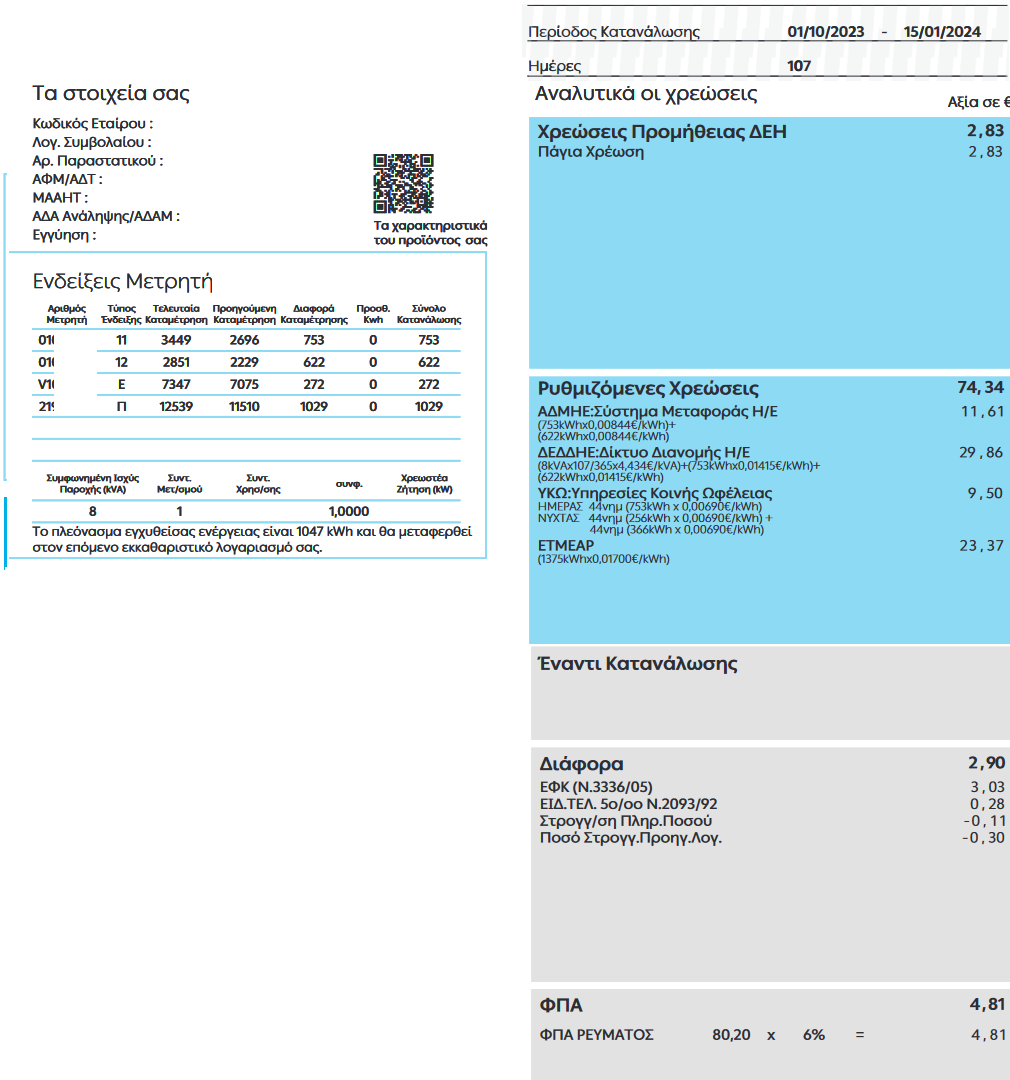Viewport: 1010px width, 1080px height.
Task: Click the end date 15/01/2024
Action: tap(942, 32)
